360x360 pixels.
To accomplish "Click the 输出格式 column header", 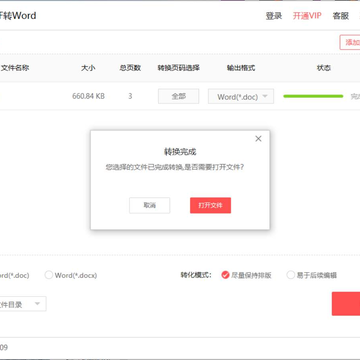I will coord(241,68).
